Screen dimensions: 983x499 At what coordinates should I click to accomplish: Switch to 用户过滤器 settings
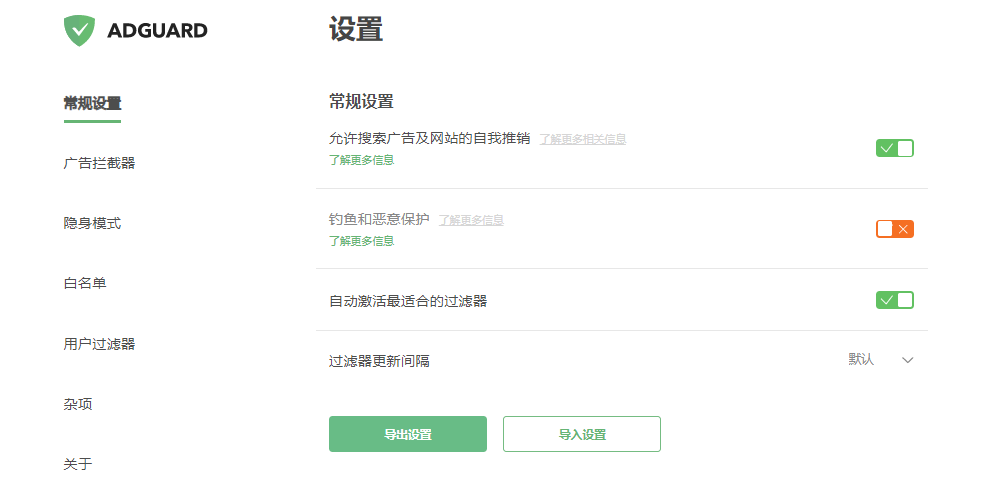click(99, 344)
